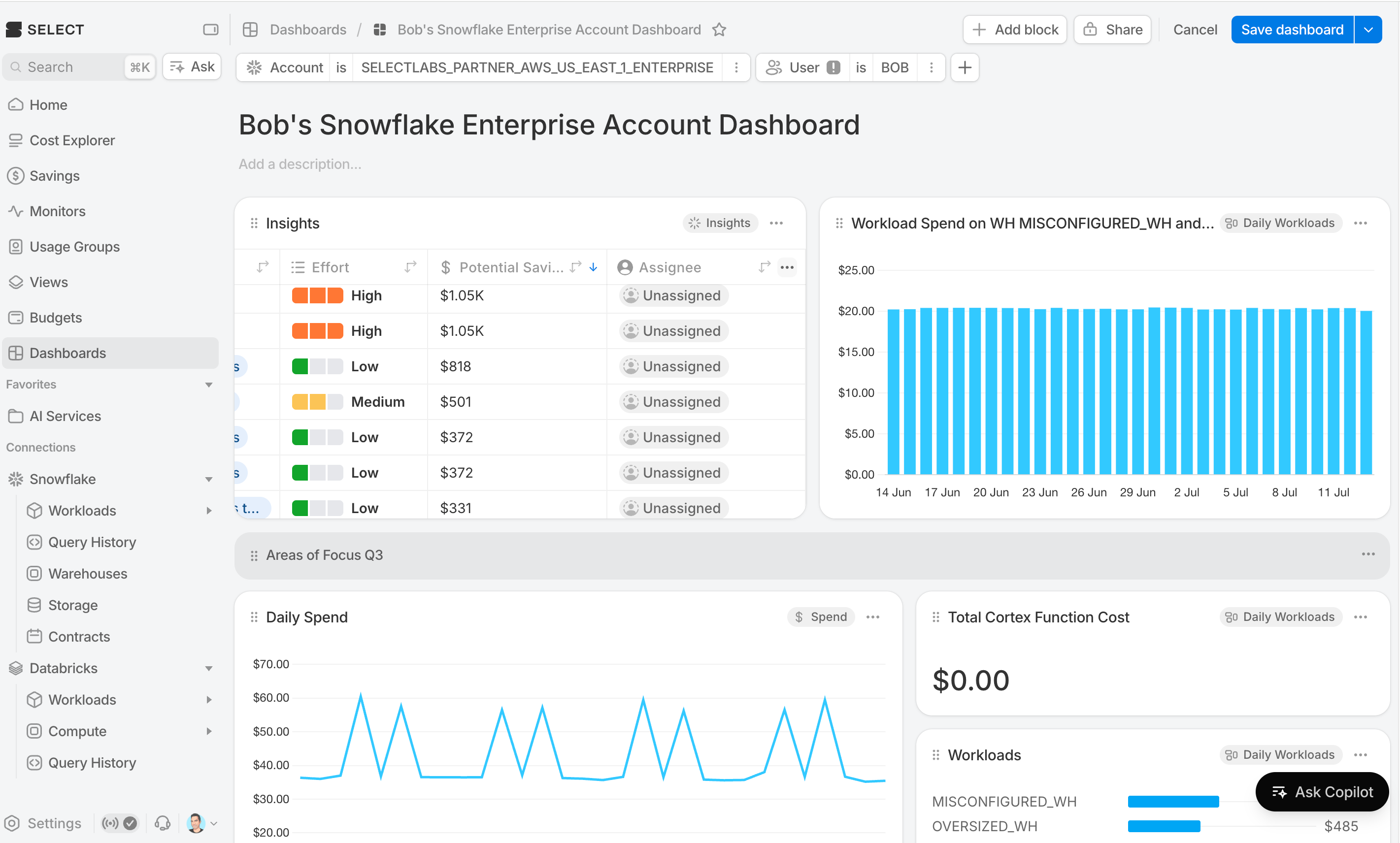Open Save dashboard dropdown arrow
The height and width of the screenshot is (843, 1400).
[x=1368, y=30]
